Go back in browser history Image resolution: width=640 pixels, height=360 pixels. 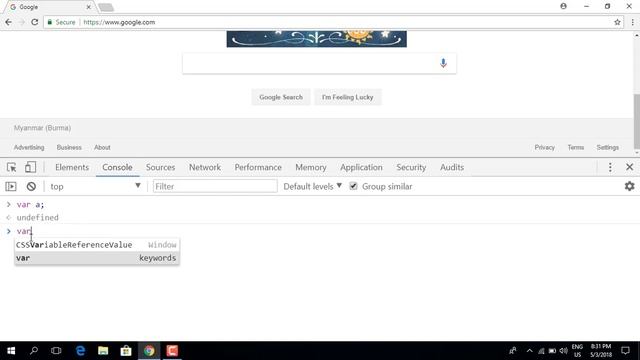9,22
